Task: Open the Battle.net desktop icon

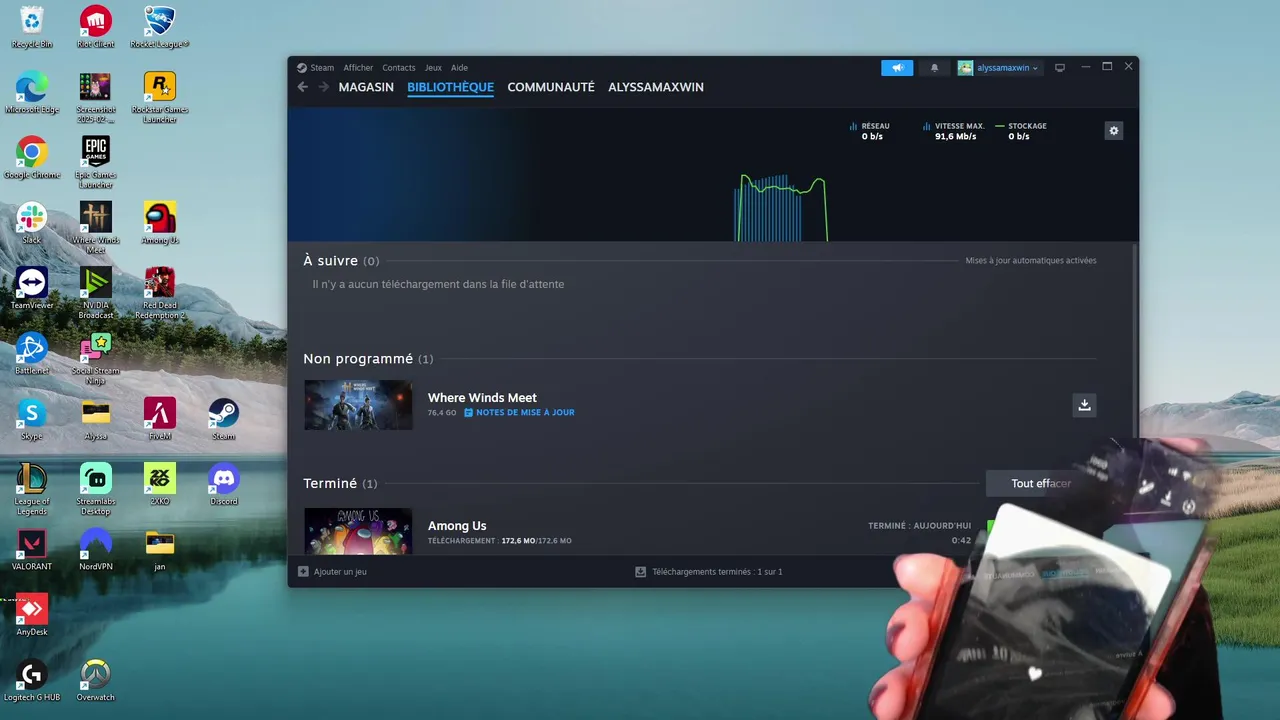Action: pos(32,353)
